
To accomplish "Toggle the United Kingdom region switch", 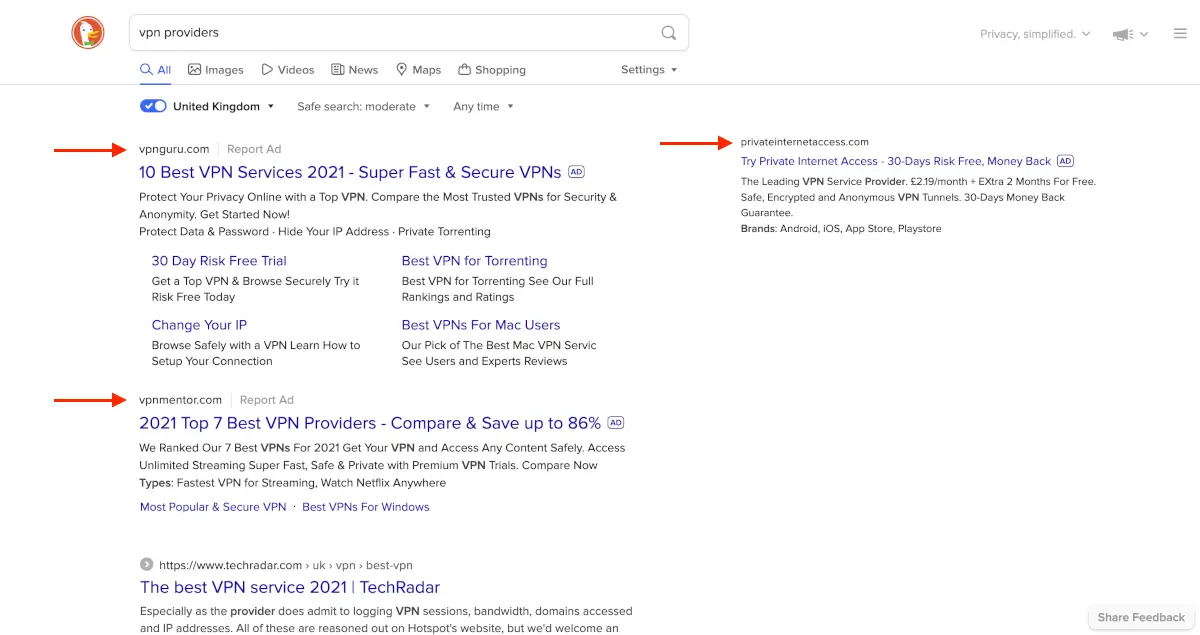I will point(153,106).
